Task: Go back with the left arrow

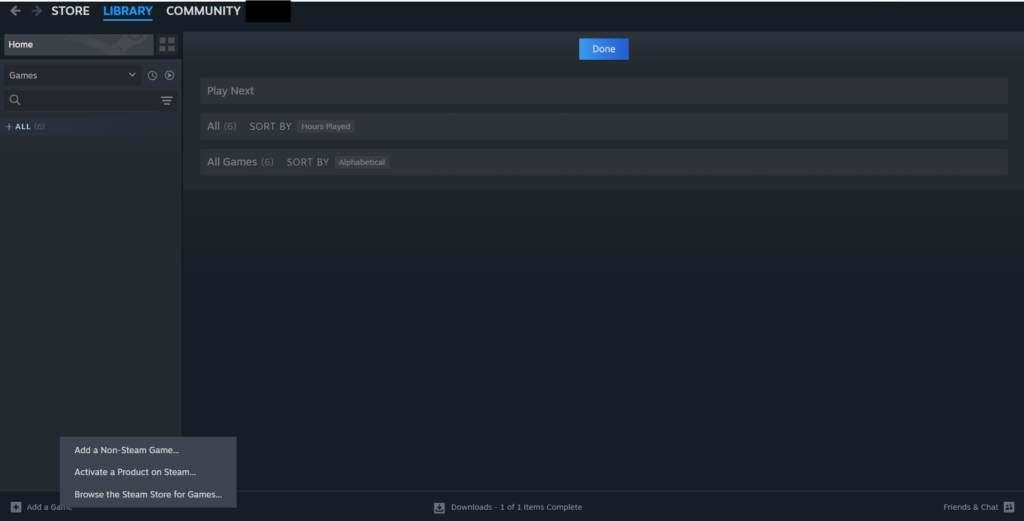Action: [15, 11]
